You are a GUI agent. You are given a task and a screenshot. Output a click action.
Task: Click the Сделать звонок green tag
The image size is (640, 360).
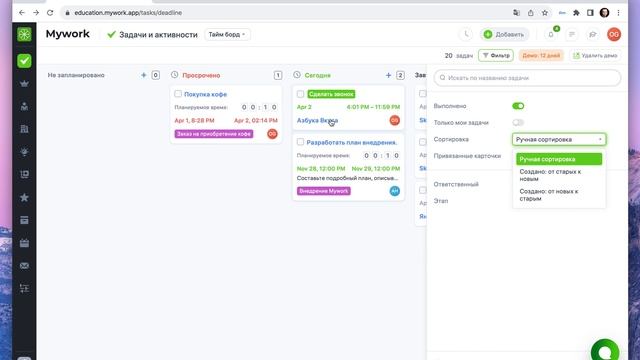pos(331,94)
